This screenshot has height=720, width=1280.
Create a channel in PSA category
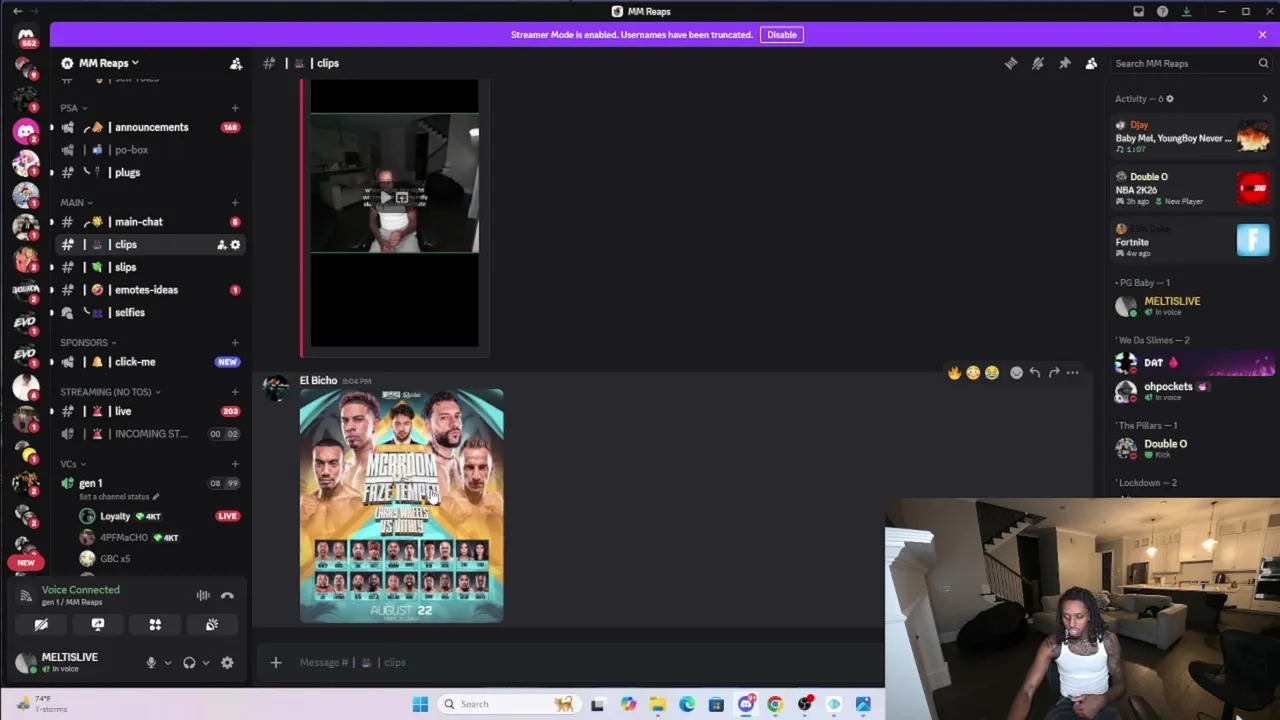tap(235, 108)
